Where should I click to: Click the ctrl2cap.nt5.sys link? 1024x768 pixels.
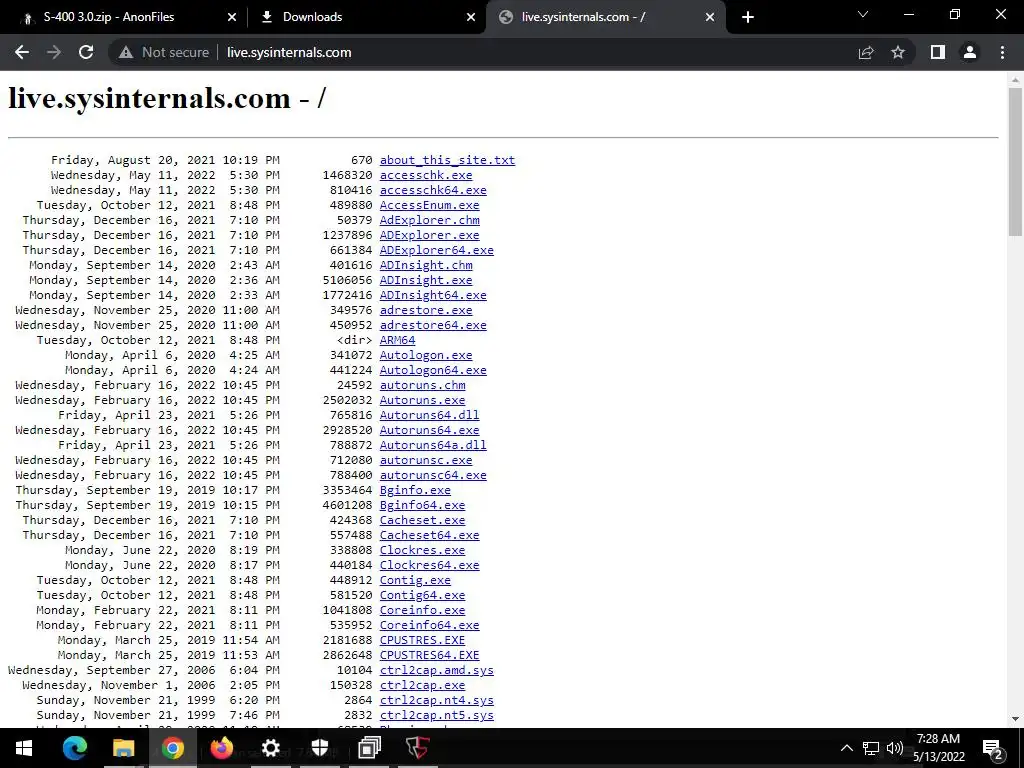(436, 716)
